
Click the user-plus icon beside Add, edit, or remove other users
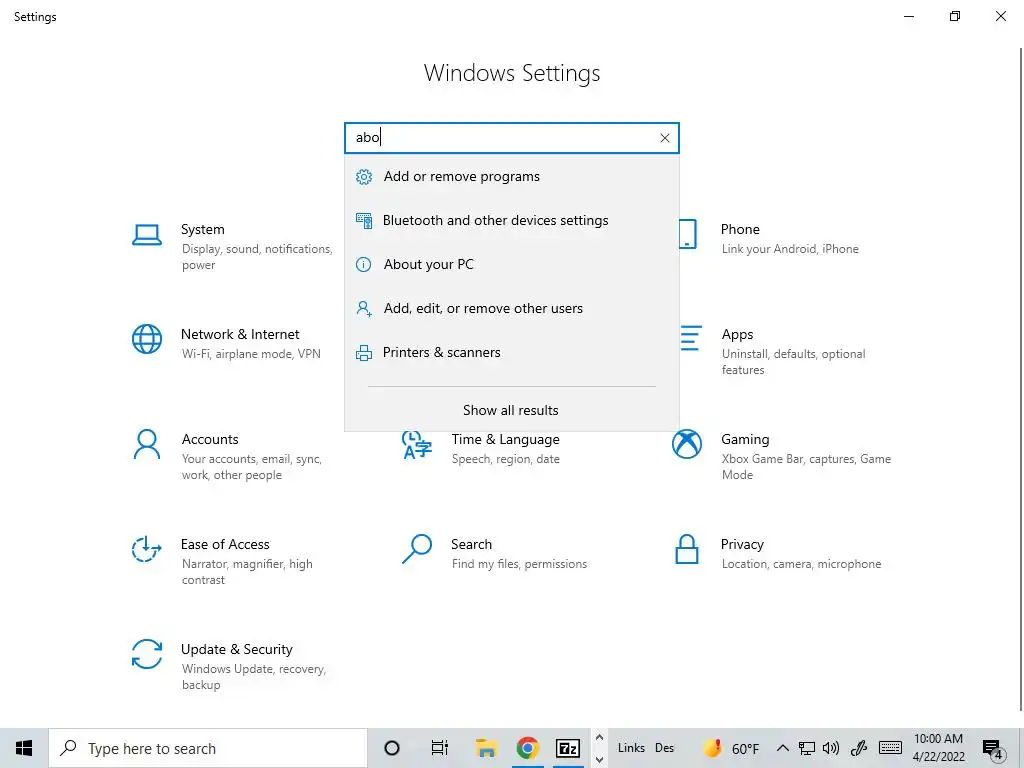(364, 308)
